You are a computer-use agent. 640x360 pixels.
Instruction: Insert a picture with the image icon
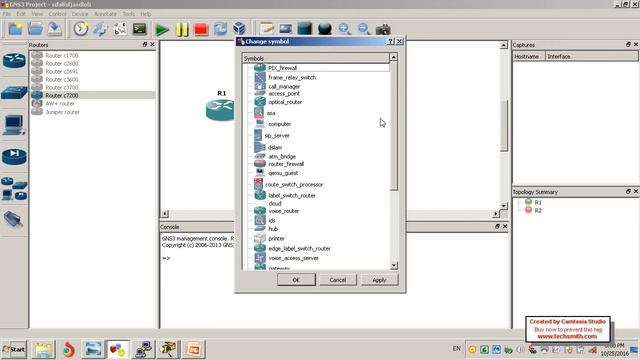(x=286, y=29)
